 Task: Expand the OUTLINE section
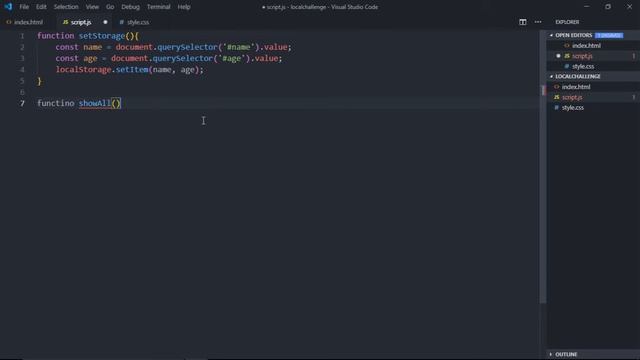(566, 354)
